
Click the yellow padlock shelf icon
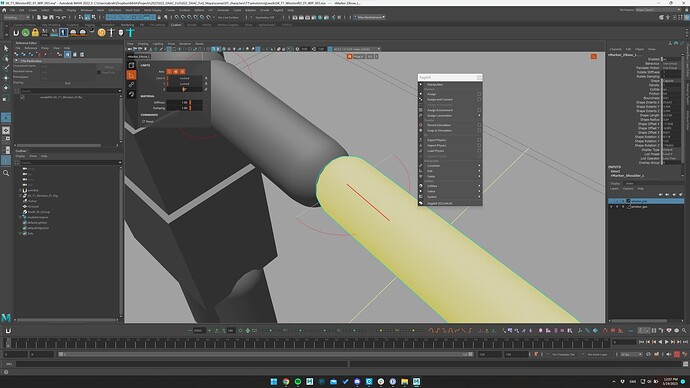(35, 33)
